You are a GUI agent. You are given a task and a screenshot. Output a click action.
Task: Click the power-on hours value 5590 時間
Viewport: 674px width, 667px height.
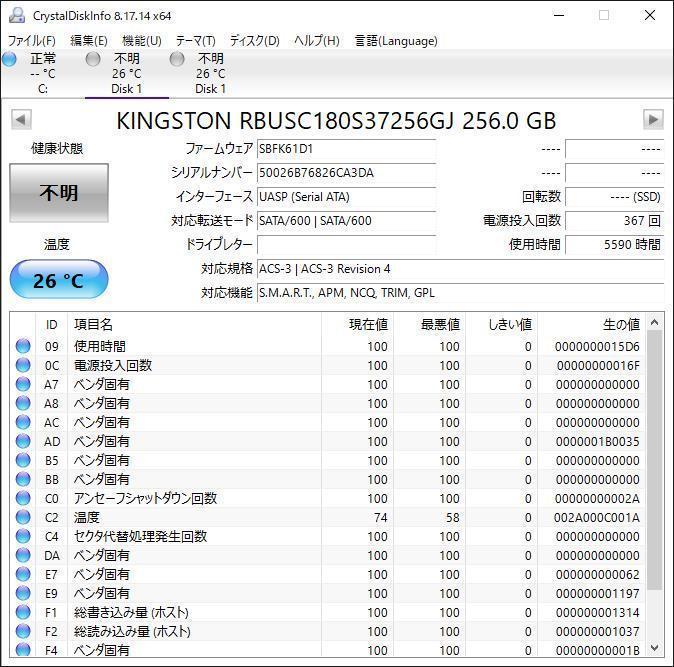pyautogui.click(x=615, y=245)
